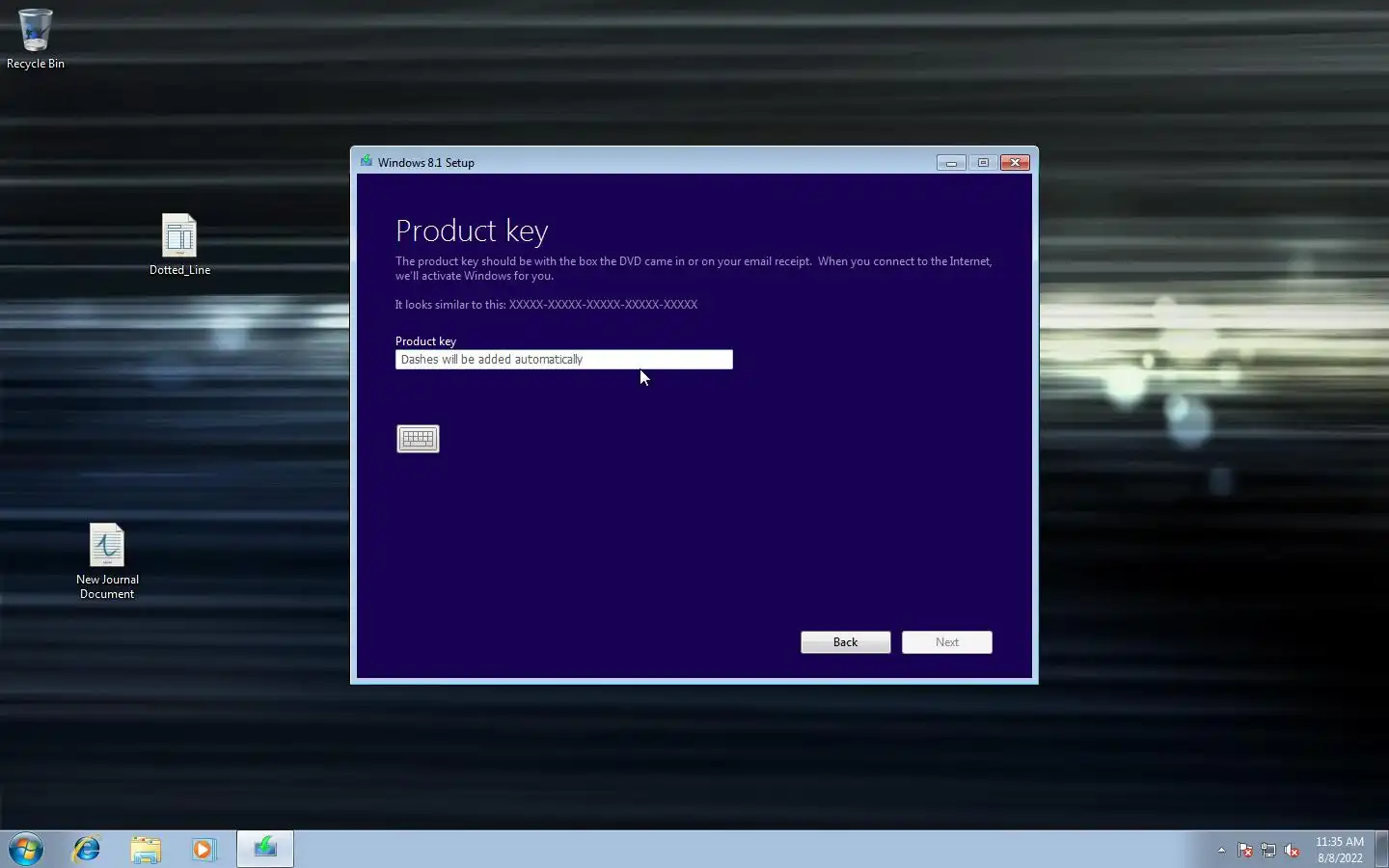Click the Windows Setup taskbar button

tap(265, 849)
